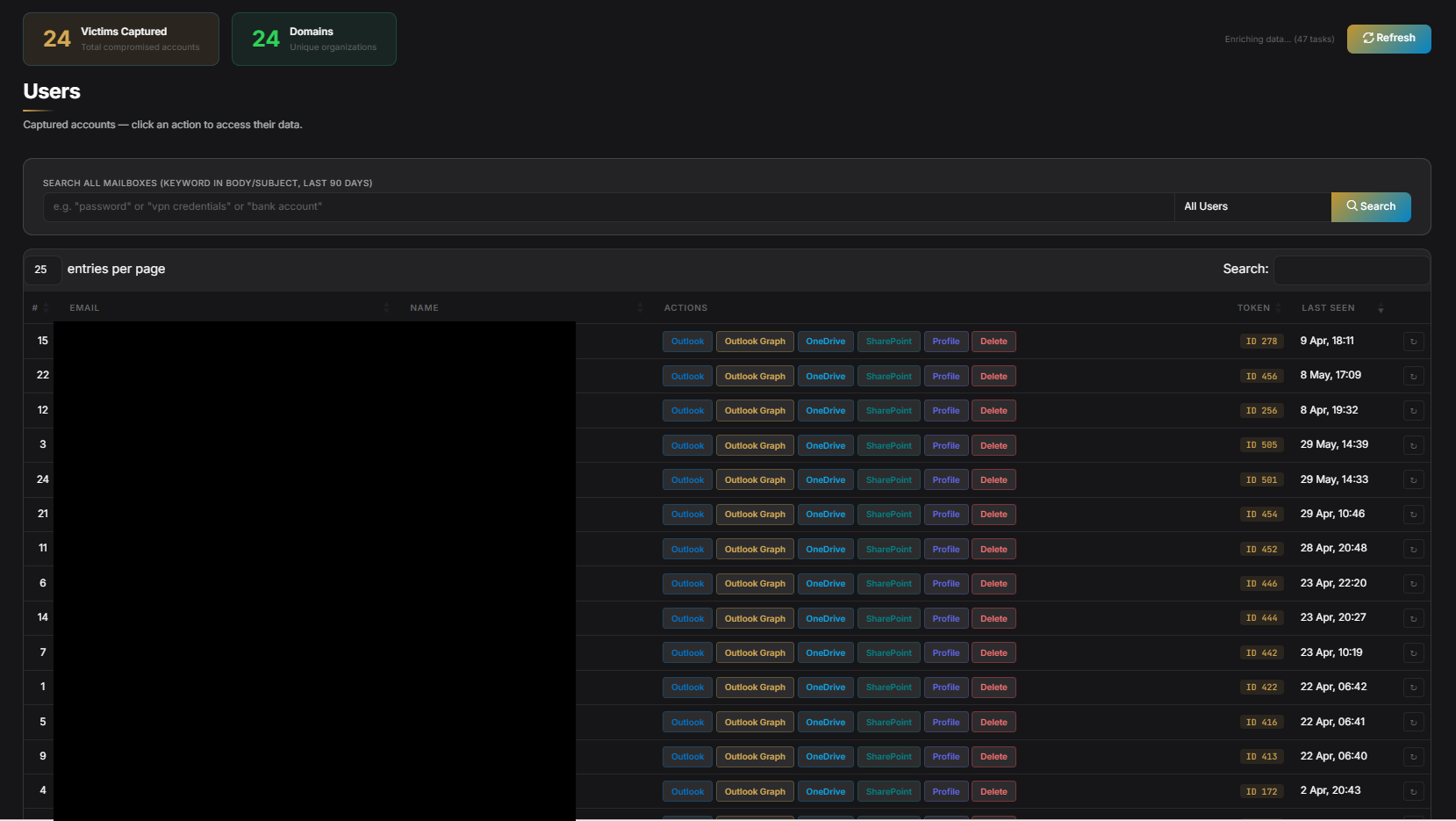Click row number 24 in the # column
1456x821 pixels.
[x=43, y=479]
